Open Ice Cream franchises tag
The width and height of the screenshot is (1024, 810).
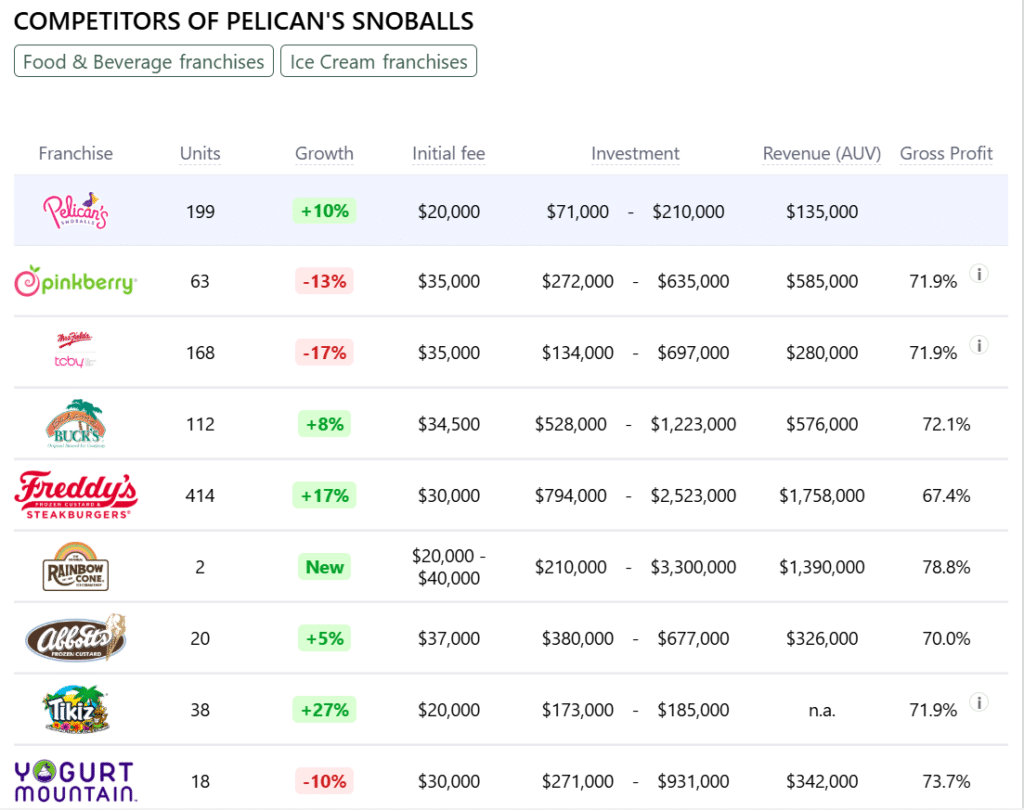[379, 62]
